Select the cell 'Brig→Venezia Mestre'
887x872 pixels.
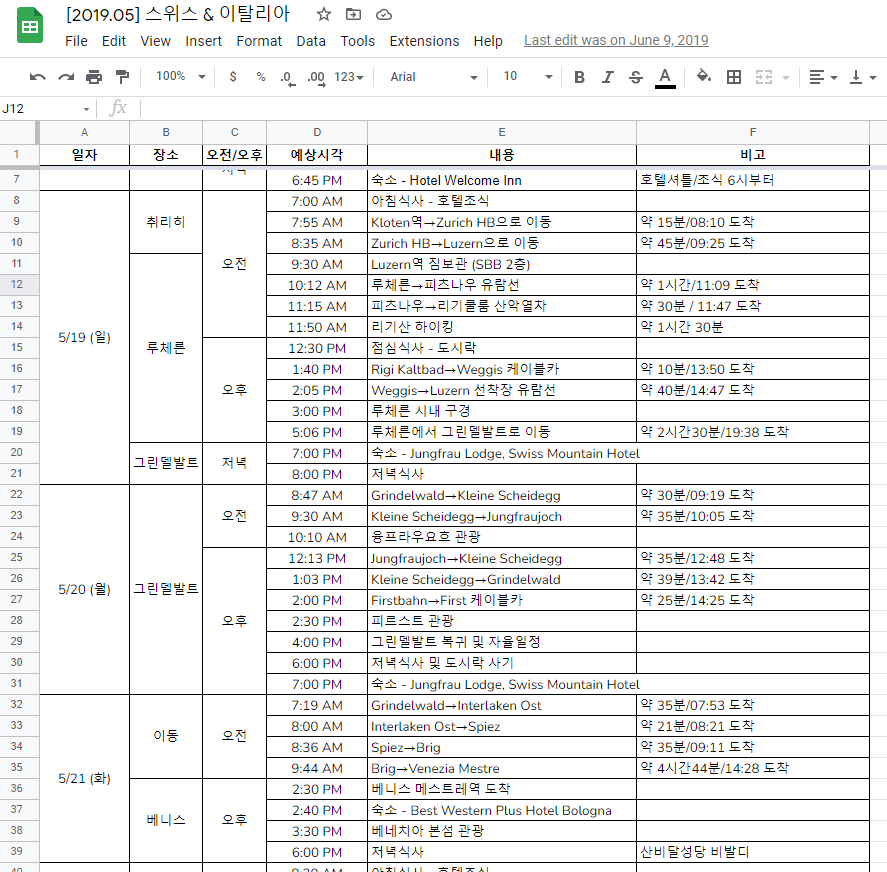click(502, 768)
